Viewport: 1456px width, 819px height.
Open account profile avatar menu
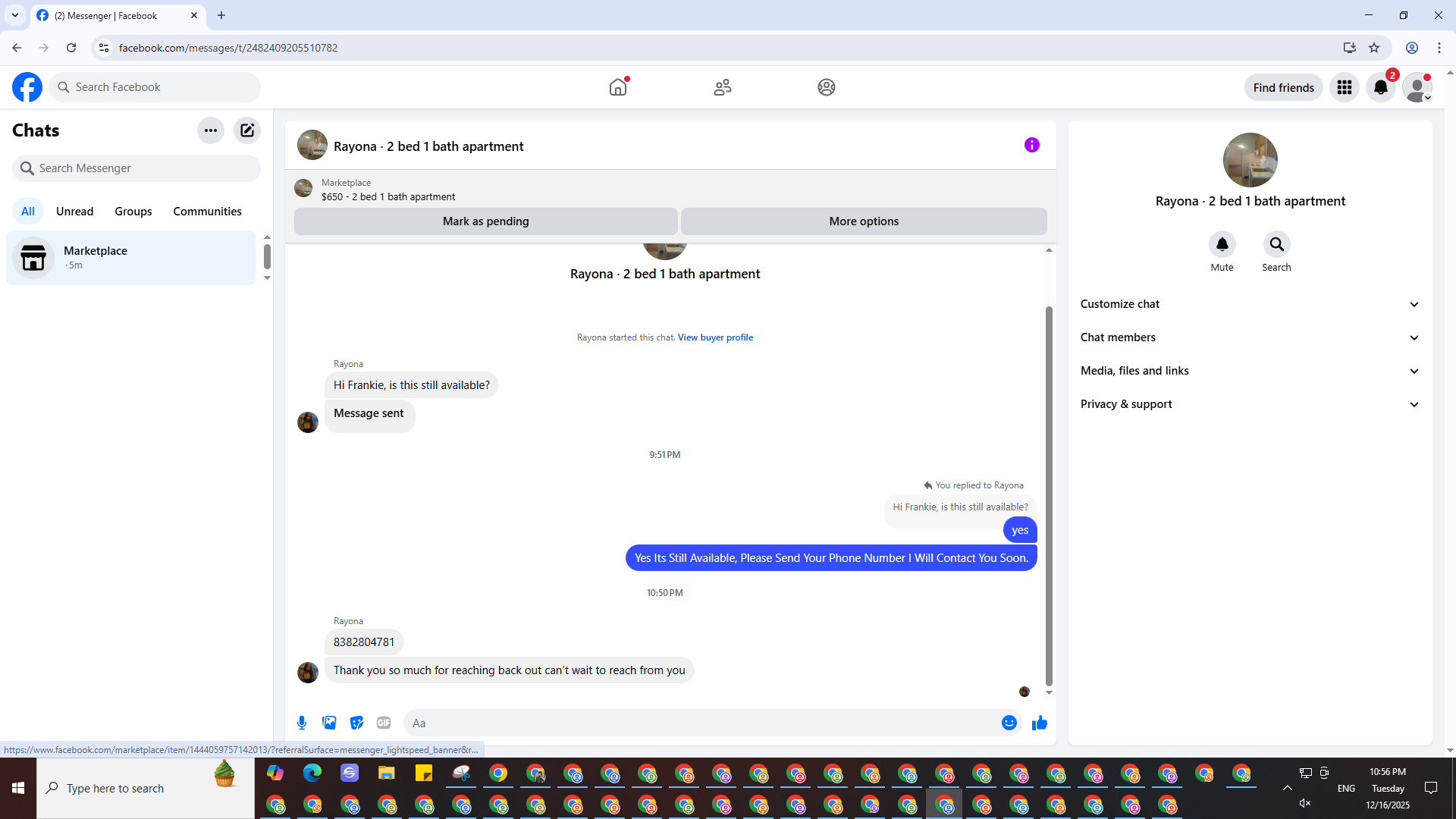click(x=1417, y=87)
